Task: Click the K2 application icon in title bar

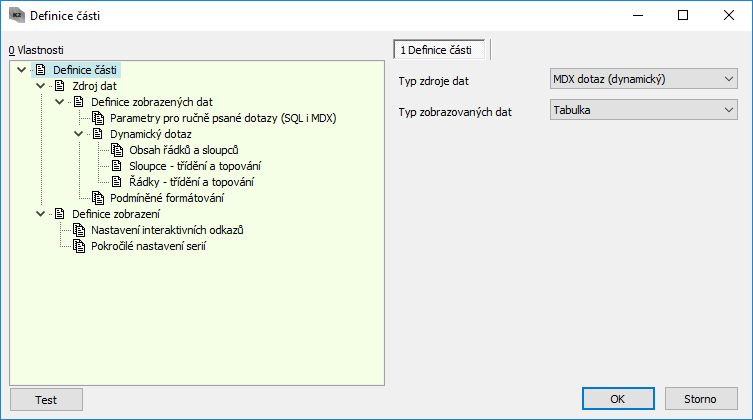Action: tap(17, 15)
